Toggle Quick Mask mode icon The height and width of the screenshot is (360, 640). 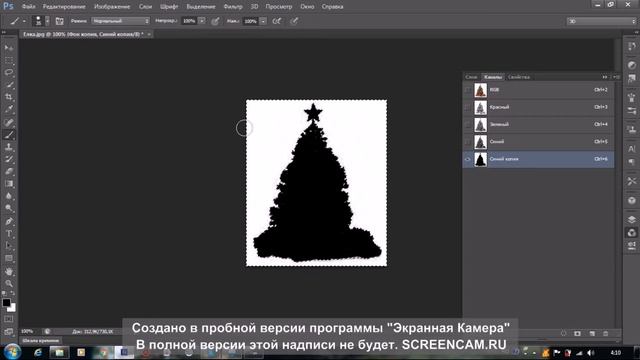click(x=9, y=319)
